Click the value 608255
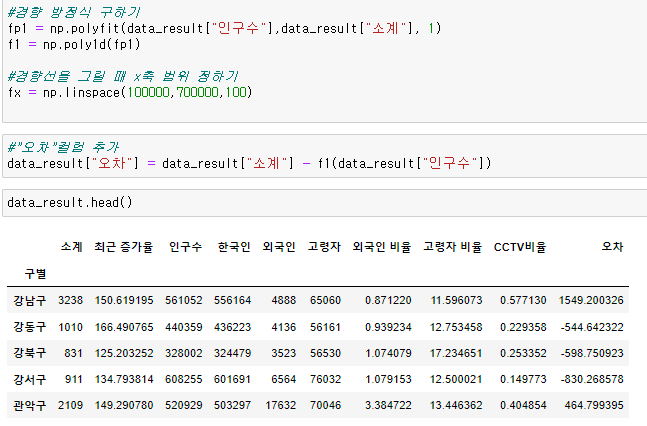 [184, 379]
